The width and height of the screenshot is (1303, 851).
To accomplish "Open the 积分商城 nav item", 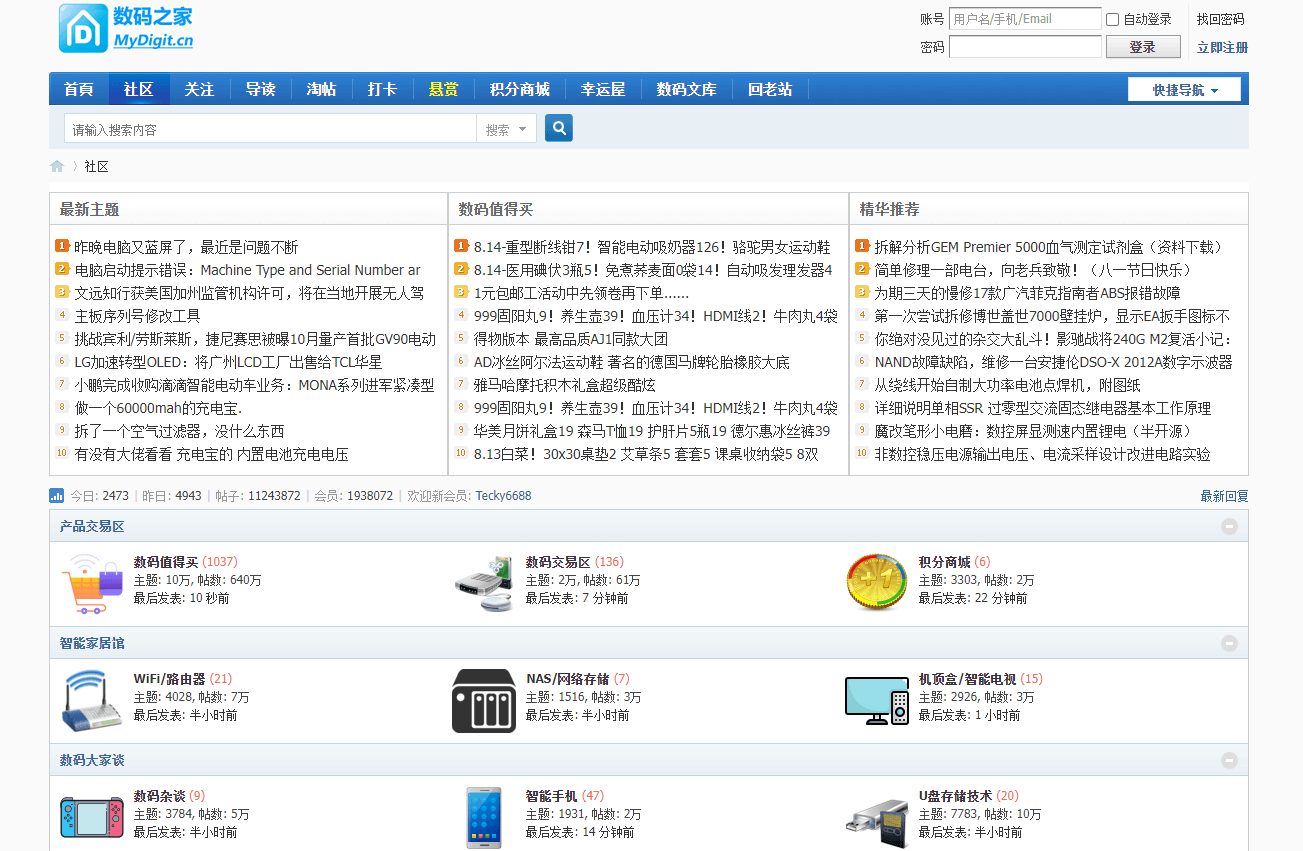I will coord(520,89).
